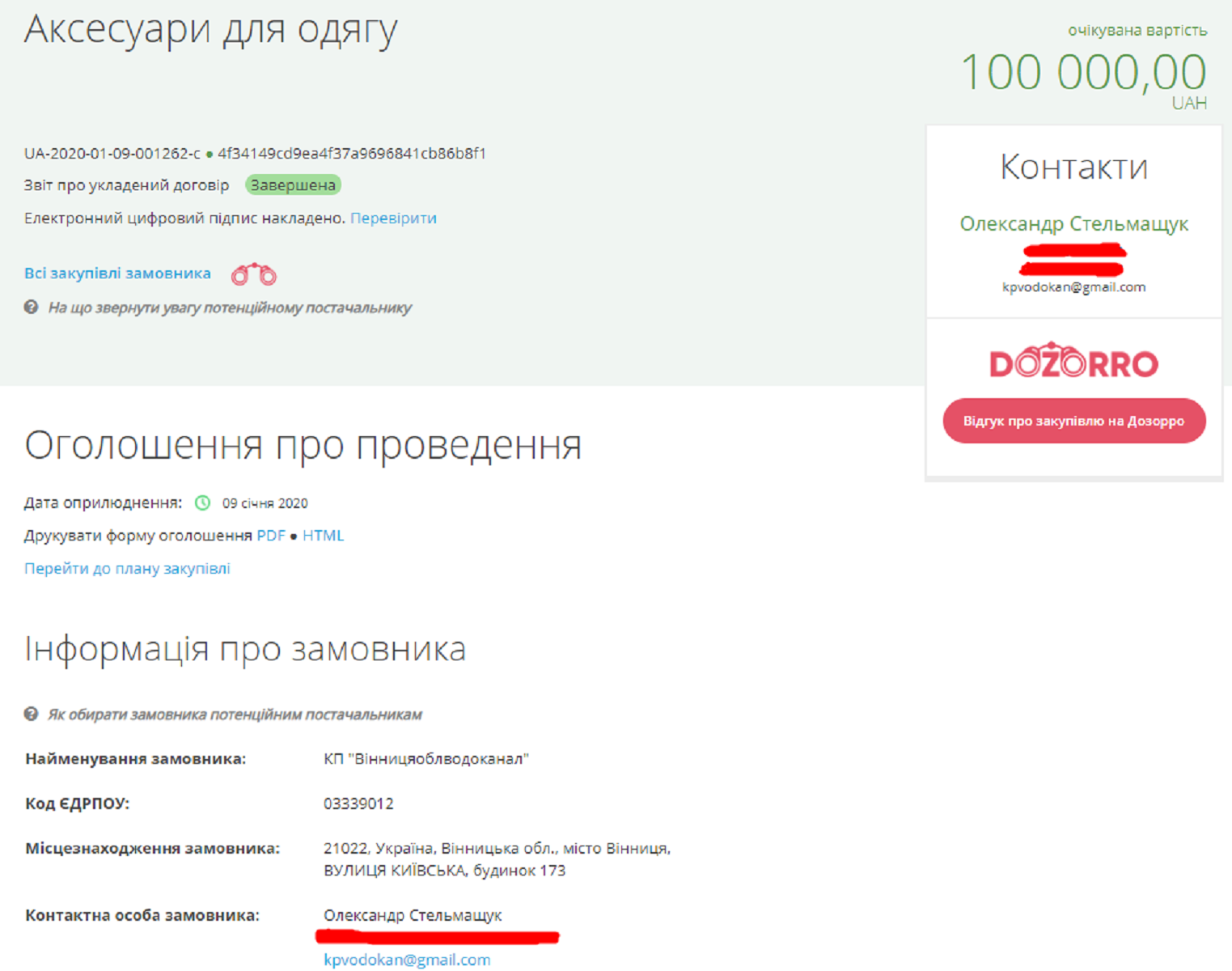Viewport: 1232px width, 971px height.
Task: Open hint На що звернути увагу потенційному постачальнику
Action: 230,308
